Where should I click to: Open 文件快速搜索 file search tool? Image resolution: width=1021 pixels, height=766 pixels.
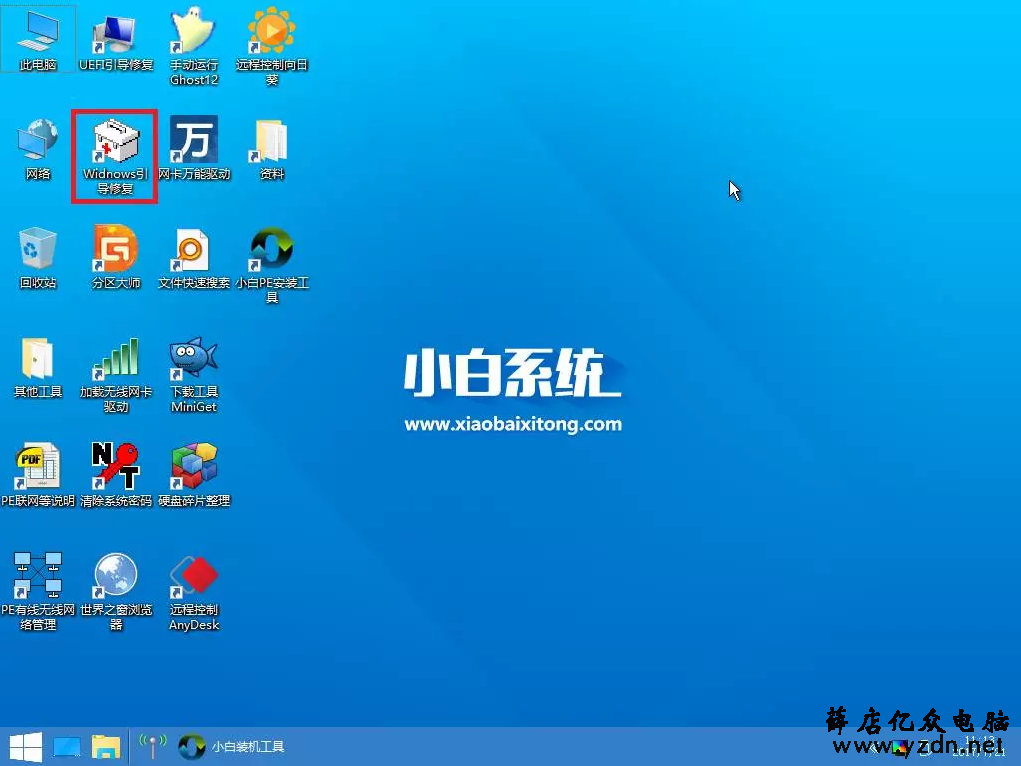194,258
